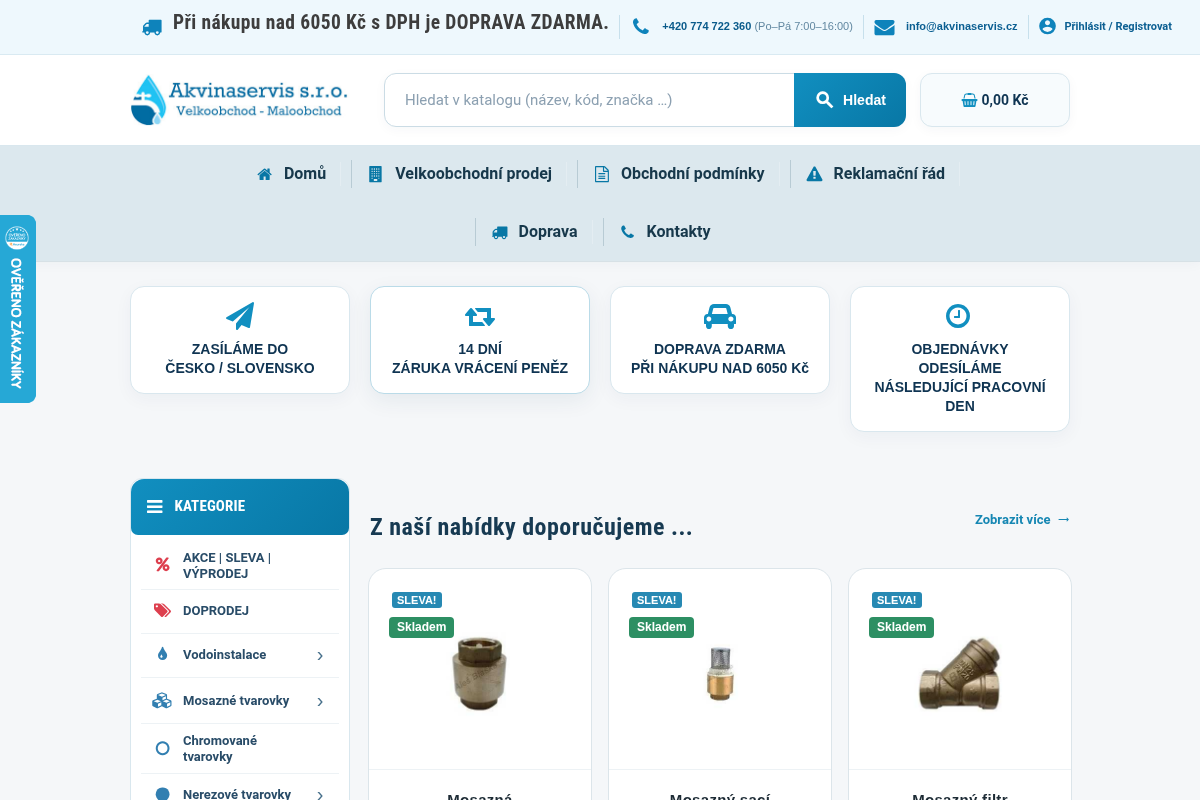Click the truck icon beside Doprava menu
Image resolution: width=1200 pixels, height=800 pixels.
[500, 232]
